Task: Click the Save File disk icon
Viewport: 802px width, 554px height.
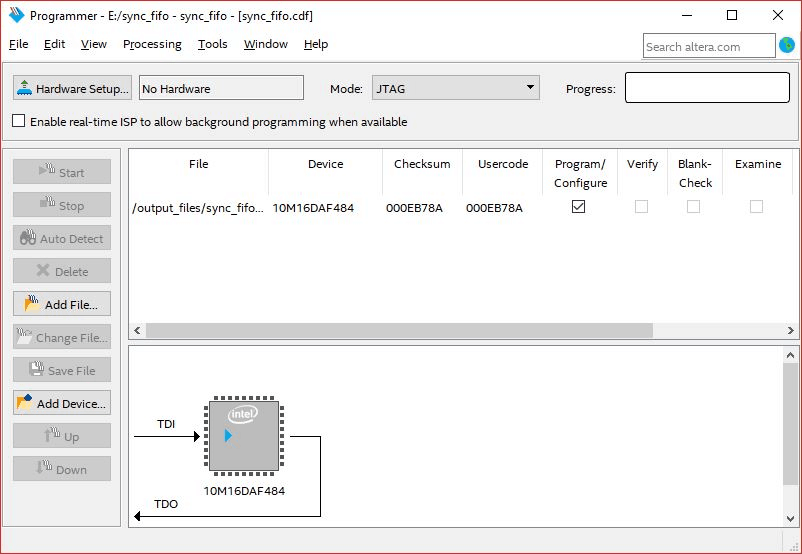Action: pyautogui.click(x=36, y=370)
